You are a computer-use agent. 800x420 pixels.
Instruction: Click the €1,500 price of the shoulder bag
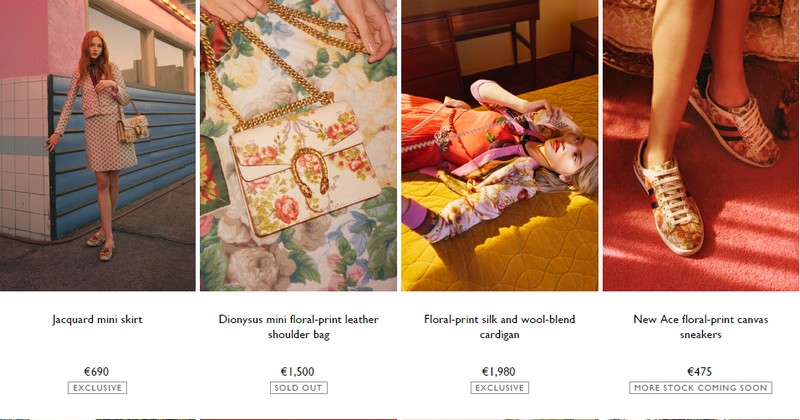(298, 372)
